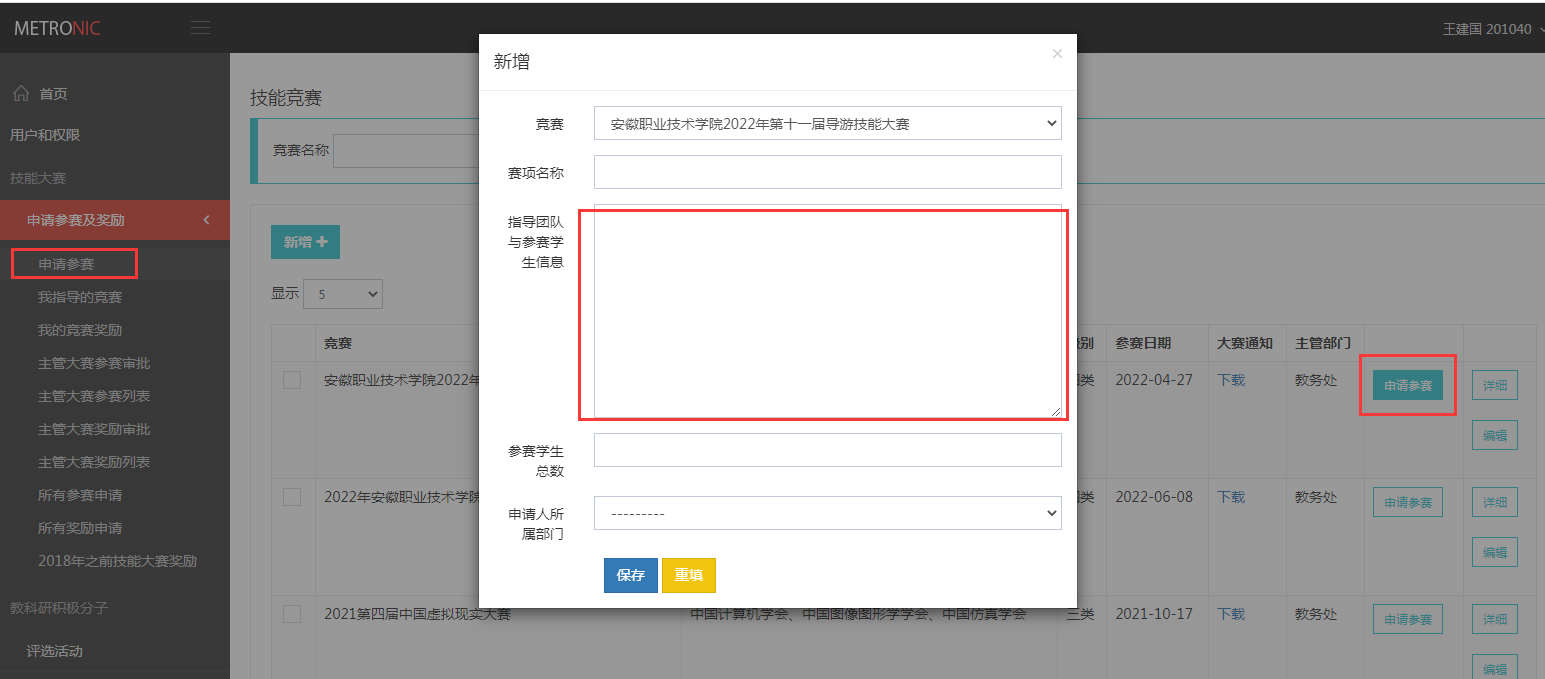The width and height of the screenshot is (1545, 679).
Task: Open the 申请人所属部门 dropdown
Action: [x=827, y=513]
